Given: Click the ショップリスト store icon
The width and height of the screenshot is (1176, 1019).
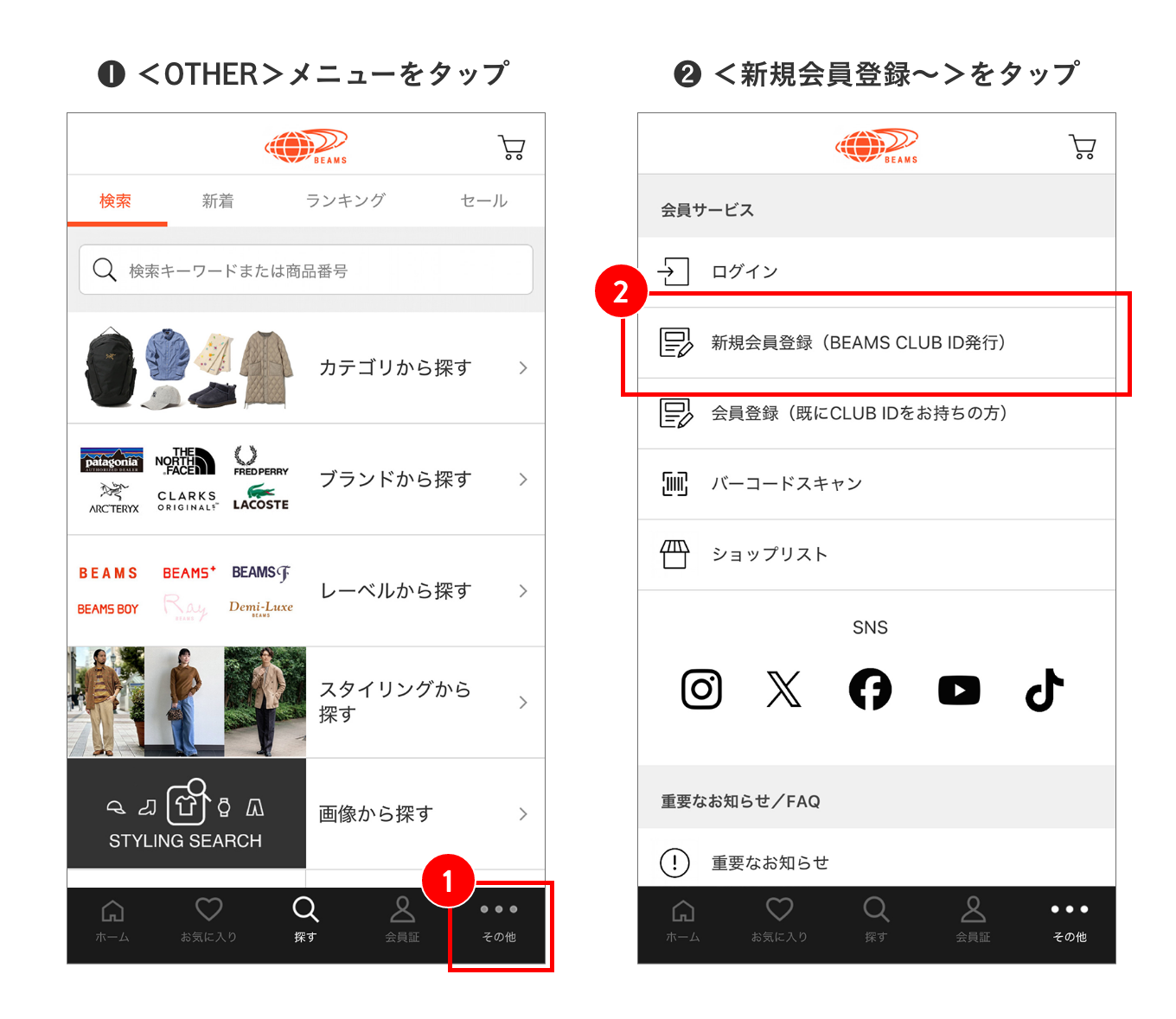Looking at the screenshot, I should pyautogui.click(x=674, y=554).
